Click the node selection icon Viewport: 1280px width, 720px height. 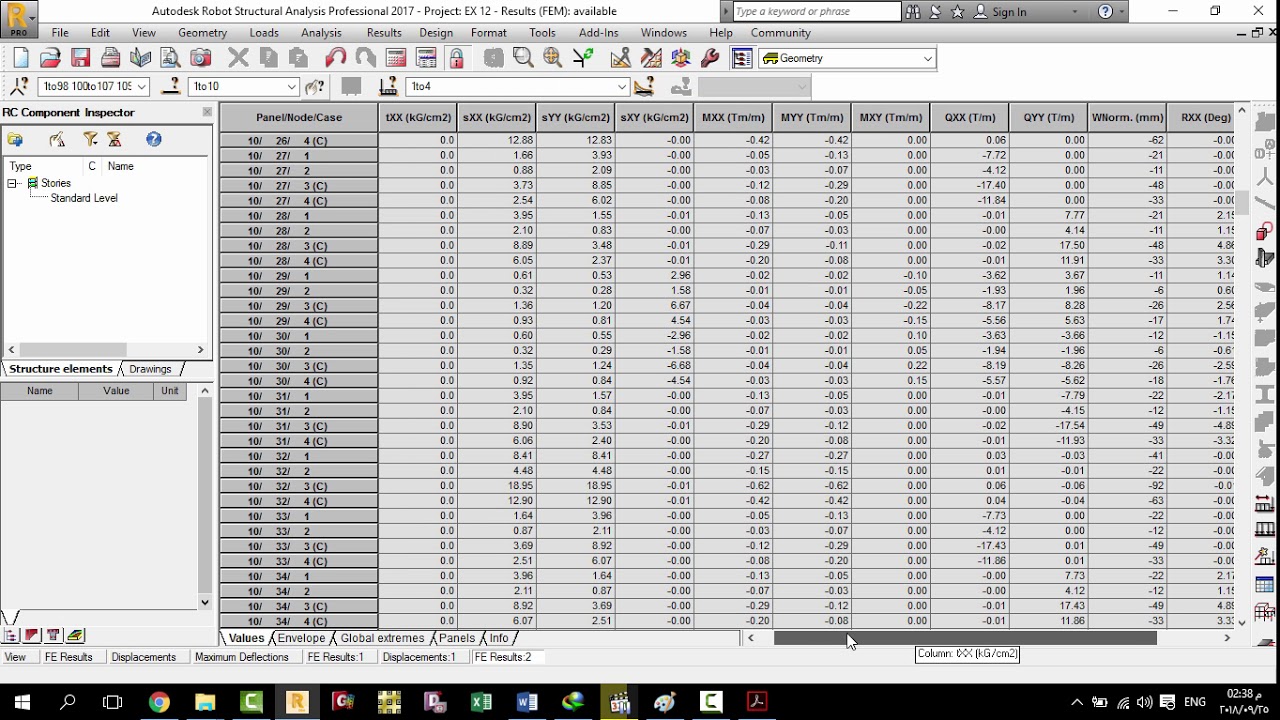tap(20, 87)
